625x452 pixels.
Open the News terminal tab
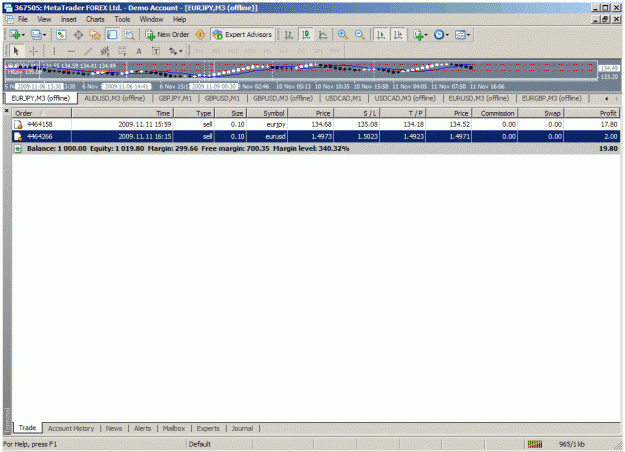tap(114, 428)
